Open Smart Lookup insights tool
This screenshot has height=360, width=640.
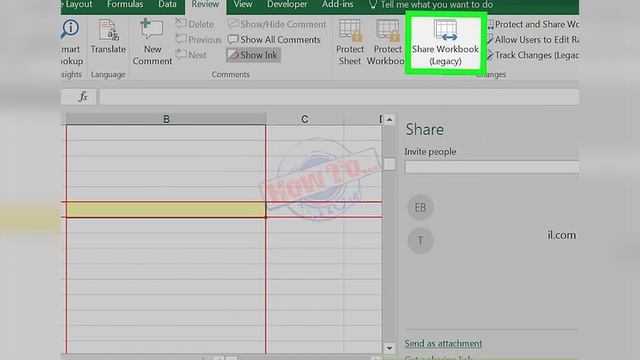(71, 42)
